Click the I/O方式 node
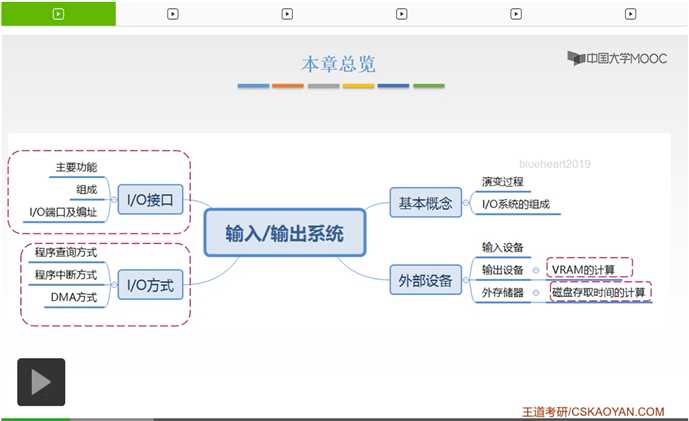 [x=150, y=285]
